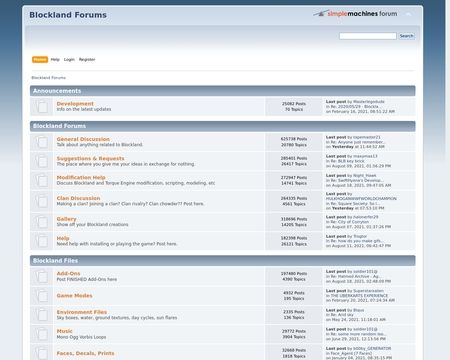Select the Home menu tab
This screenshot has height=360, width=450.
[x=40, y=59]
